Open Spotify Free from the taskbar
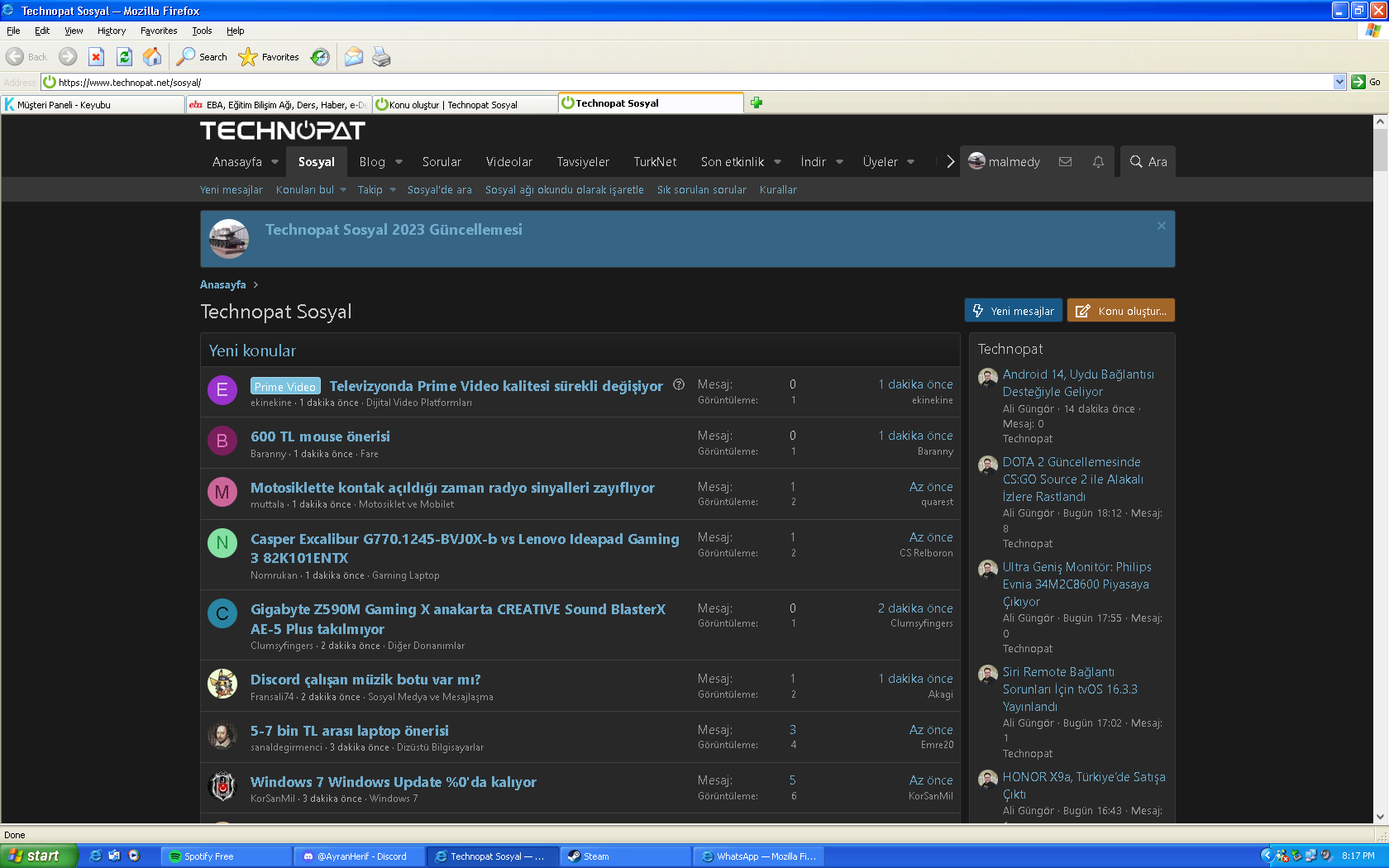The width and height of the screenshot is (1389, 868). (226, 856)
